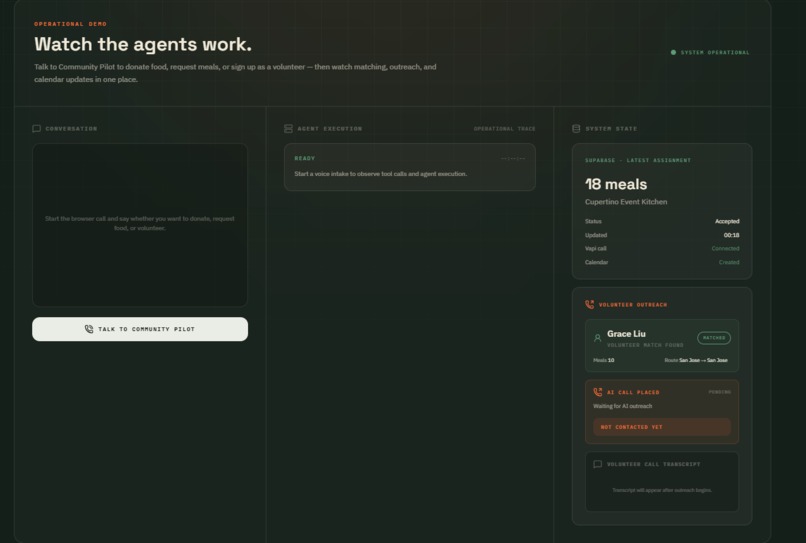806x543 pixels.
Task: Click the Matched badge on Grace Liu's card
Action: (x=714, y=338)
